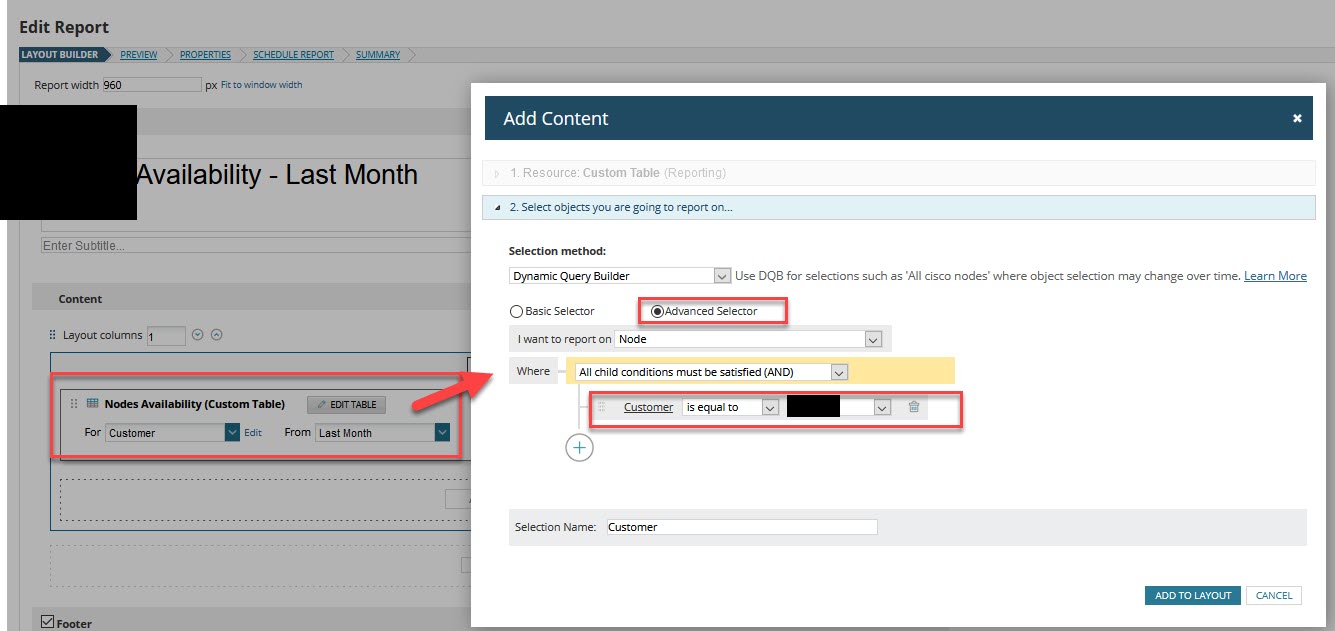Add a new condition with plus icon
The height and width of the screenshot is (631, 1335).
(x=580, y=447)
